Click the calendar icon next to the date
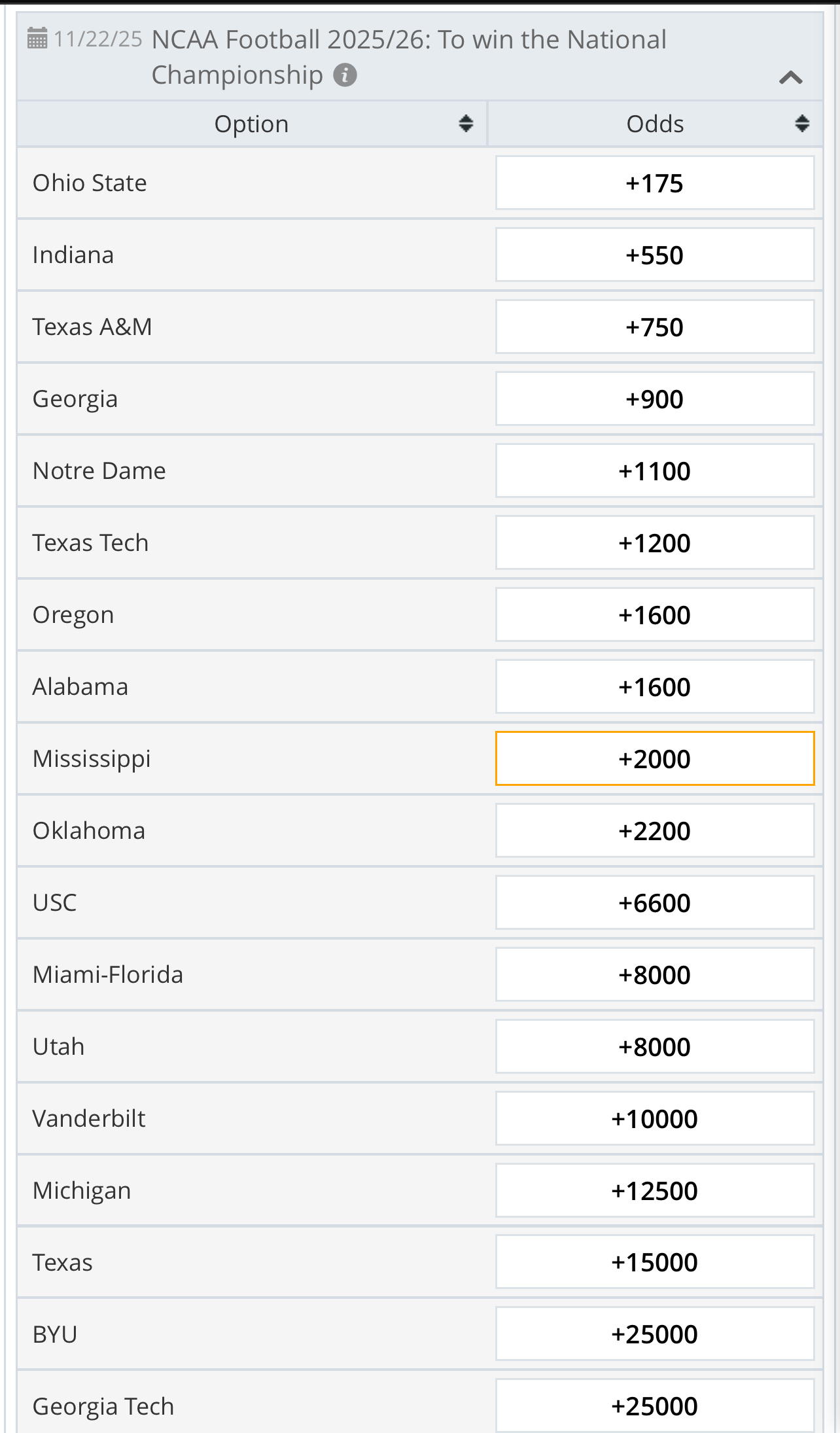The height and width of the screenshot is (1433, 840). point(37,39)
